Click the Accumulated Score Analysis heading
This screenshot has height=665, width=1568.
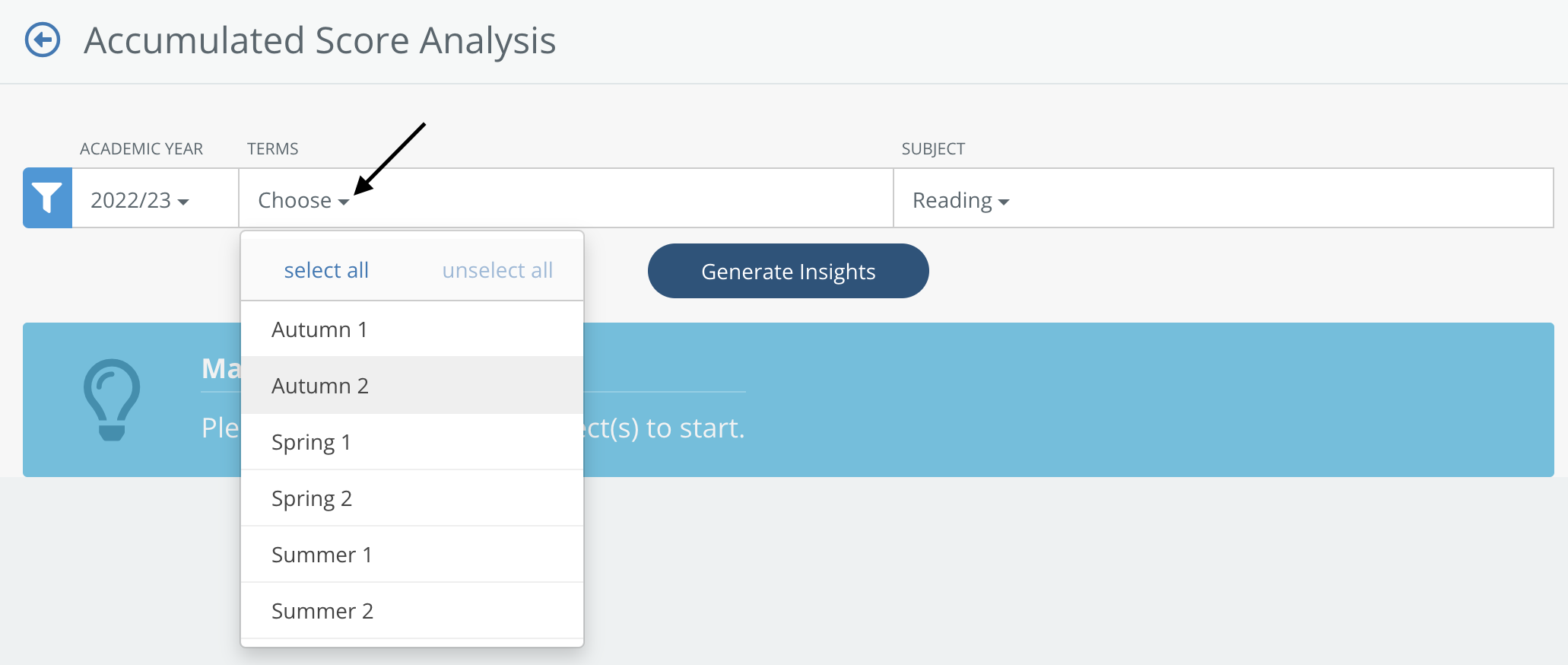point(320,40)
